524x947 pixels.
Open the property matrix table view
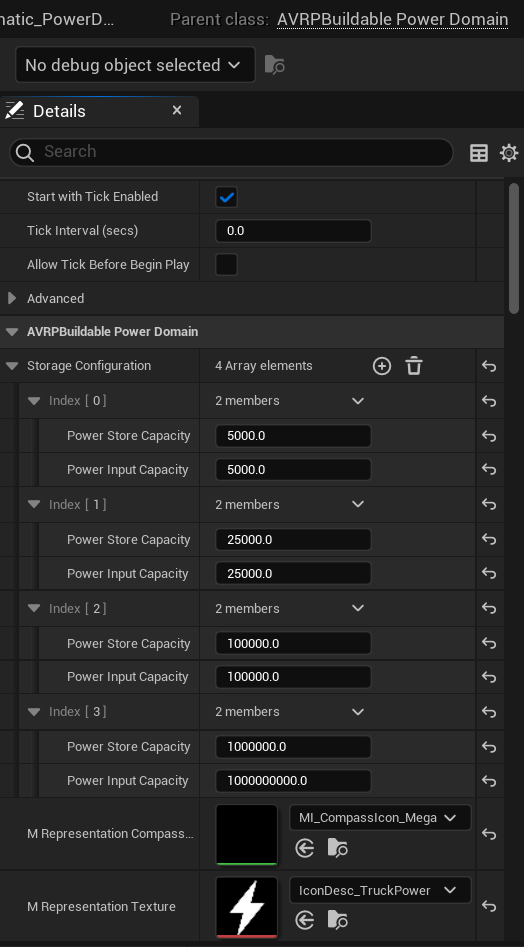[479, 153]
